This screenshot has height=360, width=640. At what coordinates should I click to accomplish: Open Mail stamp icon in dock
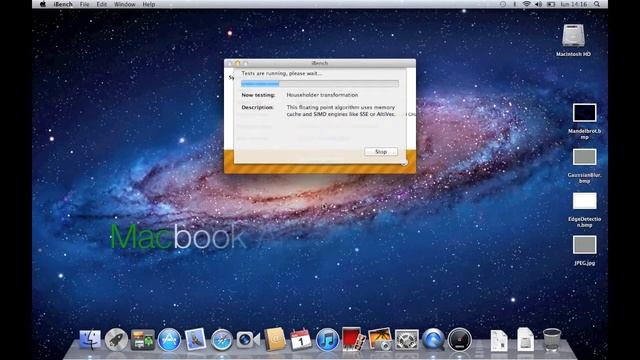[195, 340]
